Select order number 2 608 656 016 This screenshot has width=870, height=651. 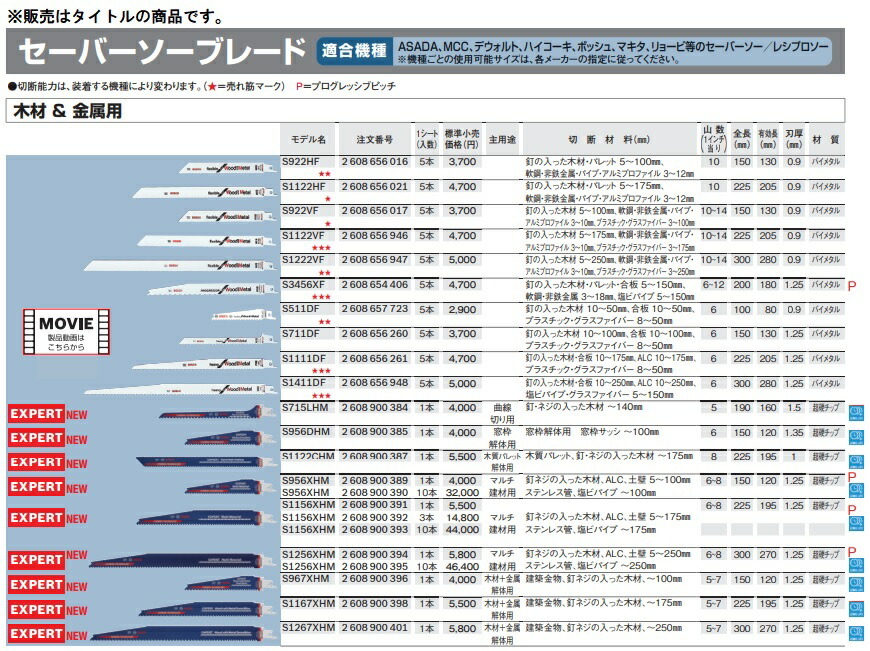pyautogui.click(x=375, y=162)
